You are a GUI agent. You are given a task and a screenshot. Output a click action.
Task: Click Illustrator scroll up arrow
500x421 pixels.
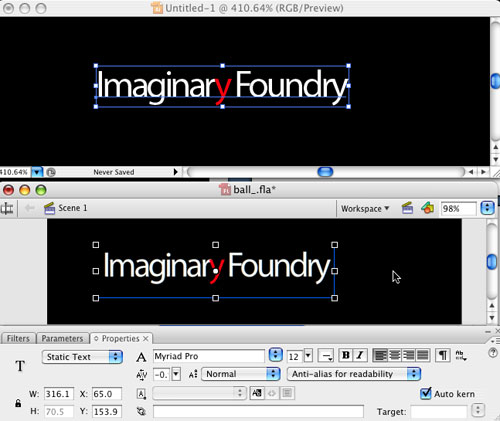(x=495, y=147)
